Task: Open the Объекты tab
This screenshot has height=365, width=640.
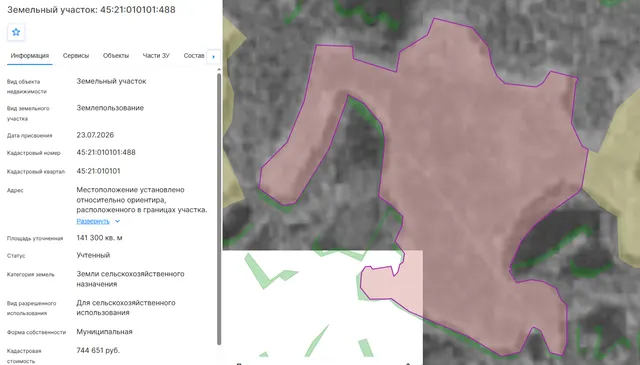Action: (x=116, y=56)
